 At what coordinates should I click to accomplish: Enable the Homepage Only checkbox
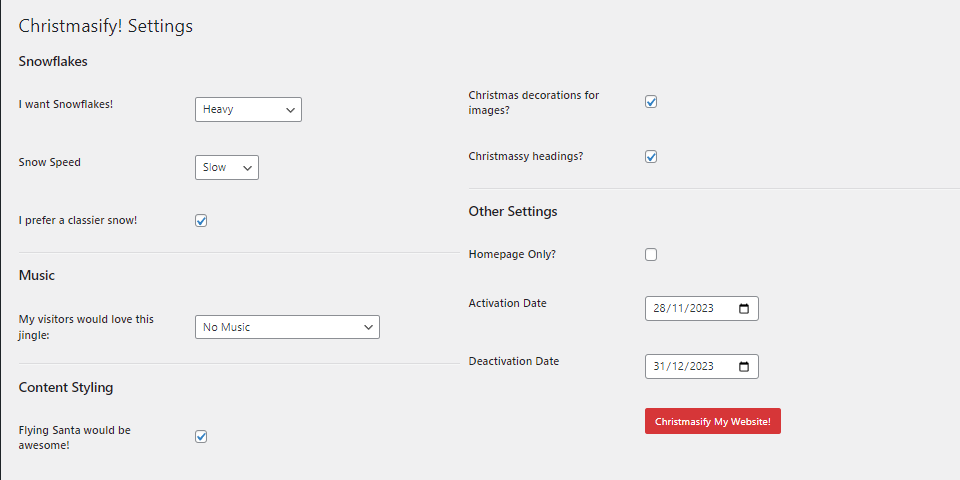651,254
